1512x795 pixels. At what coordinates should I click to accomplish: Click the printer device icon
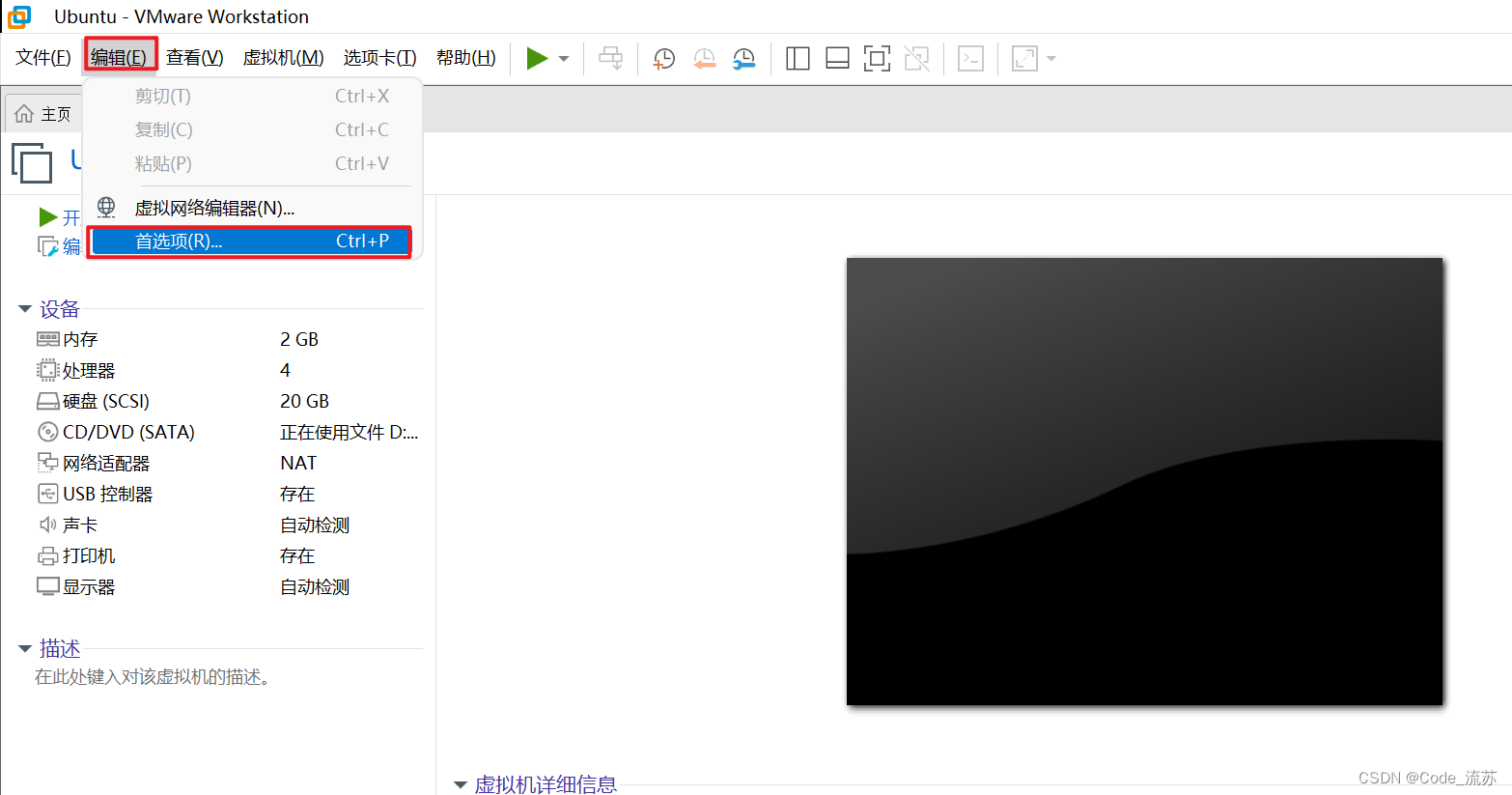click(x=47, y=555)
